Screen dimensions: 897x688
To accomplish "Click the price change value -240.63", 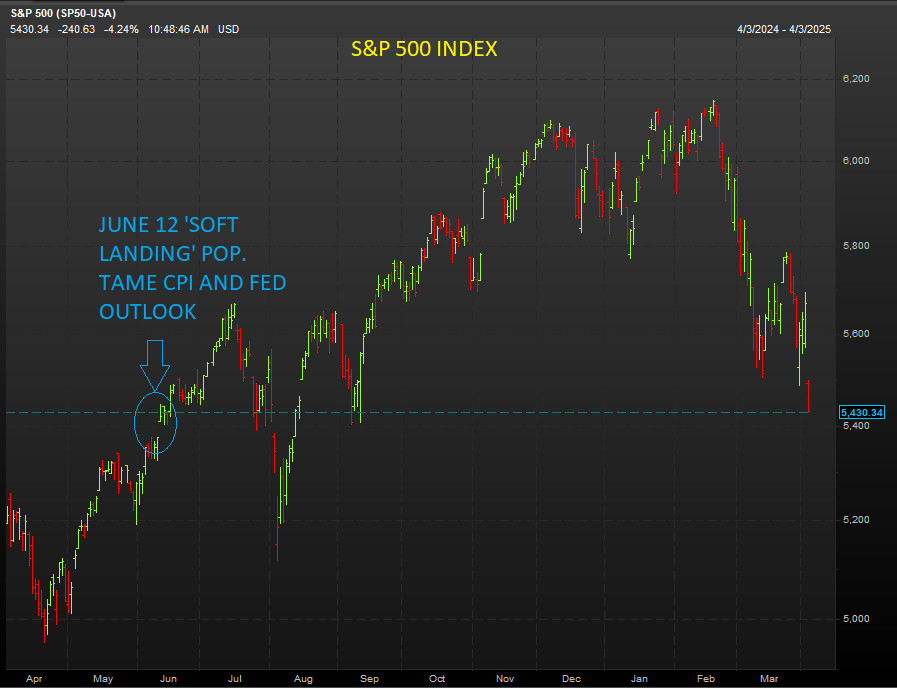I will (x=77, y=29).
